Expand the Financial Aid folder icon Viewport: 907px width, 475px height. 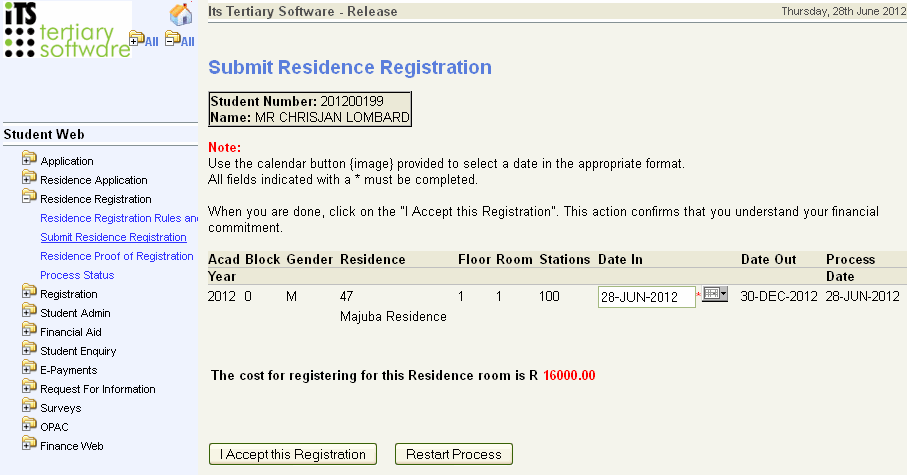tap(29, 330)
